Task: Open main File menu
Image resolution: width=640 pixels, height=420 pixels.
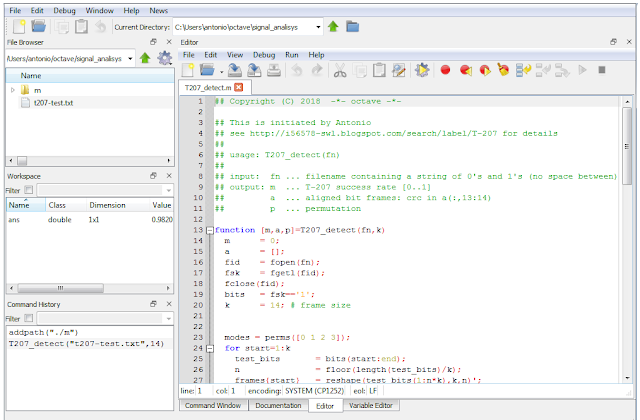Action: [15, 11]
